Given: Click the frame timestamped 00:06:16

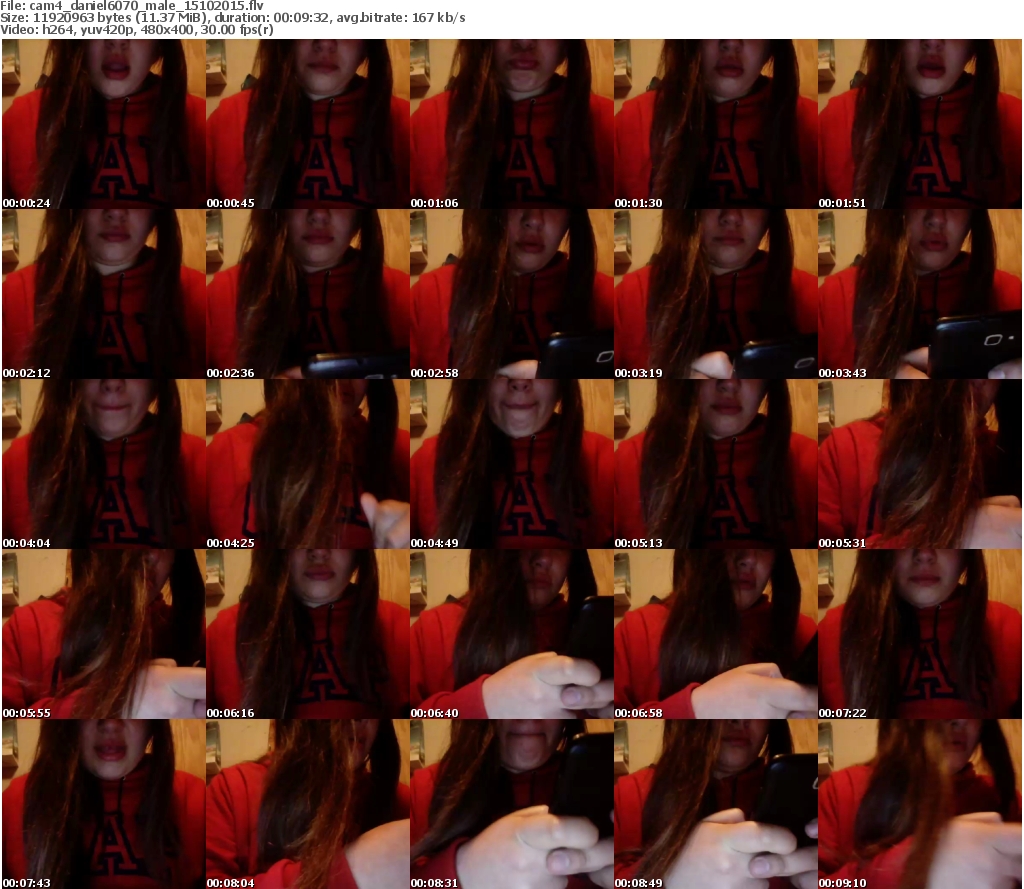Looking at the screenshot, I should 308,634.
